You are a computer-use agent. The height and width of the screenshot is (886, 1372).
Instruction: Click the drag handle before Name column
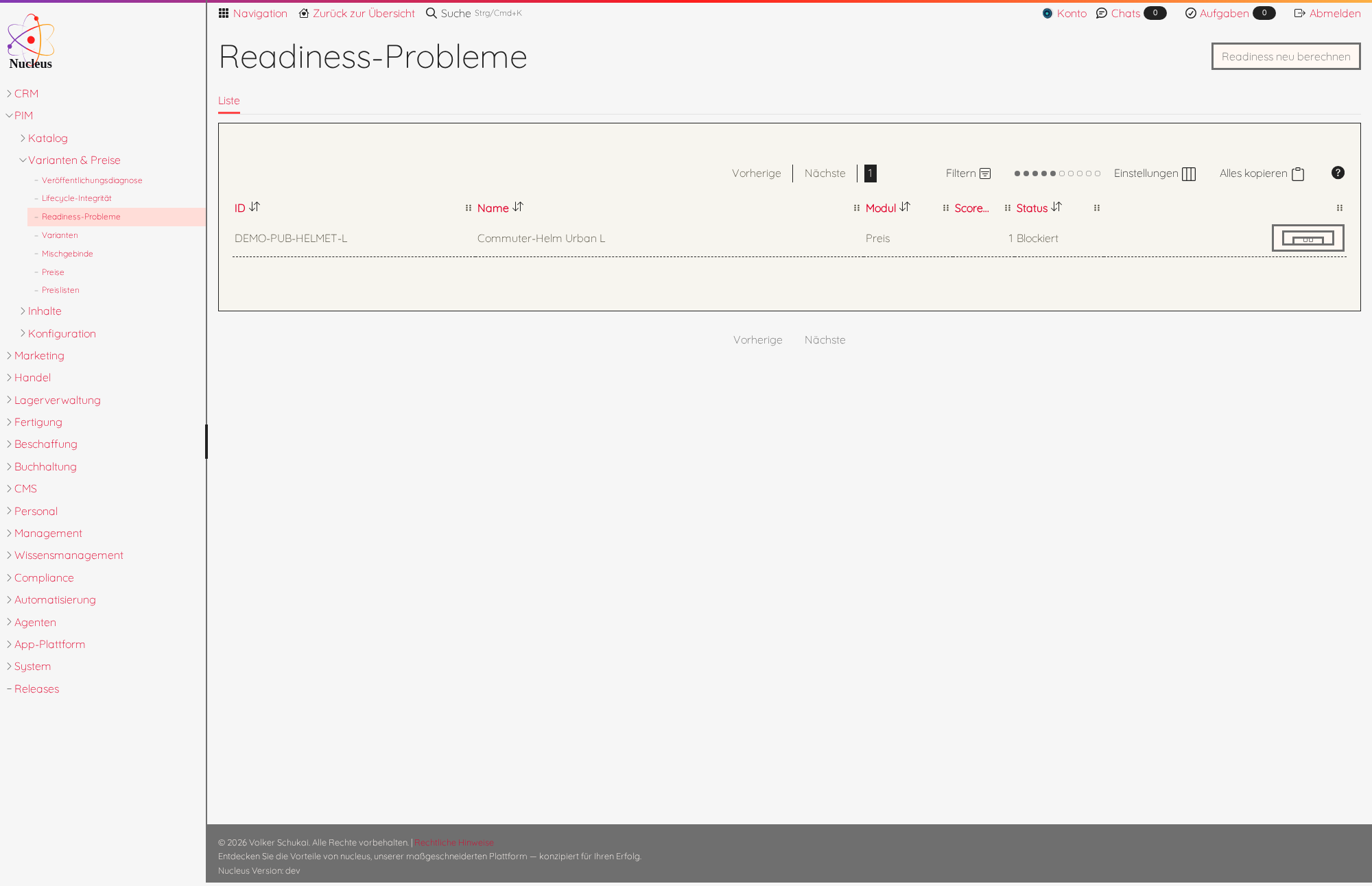click(469, 208)
